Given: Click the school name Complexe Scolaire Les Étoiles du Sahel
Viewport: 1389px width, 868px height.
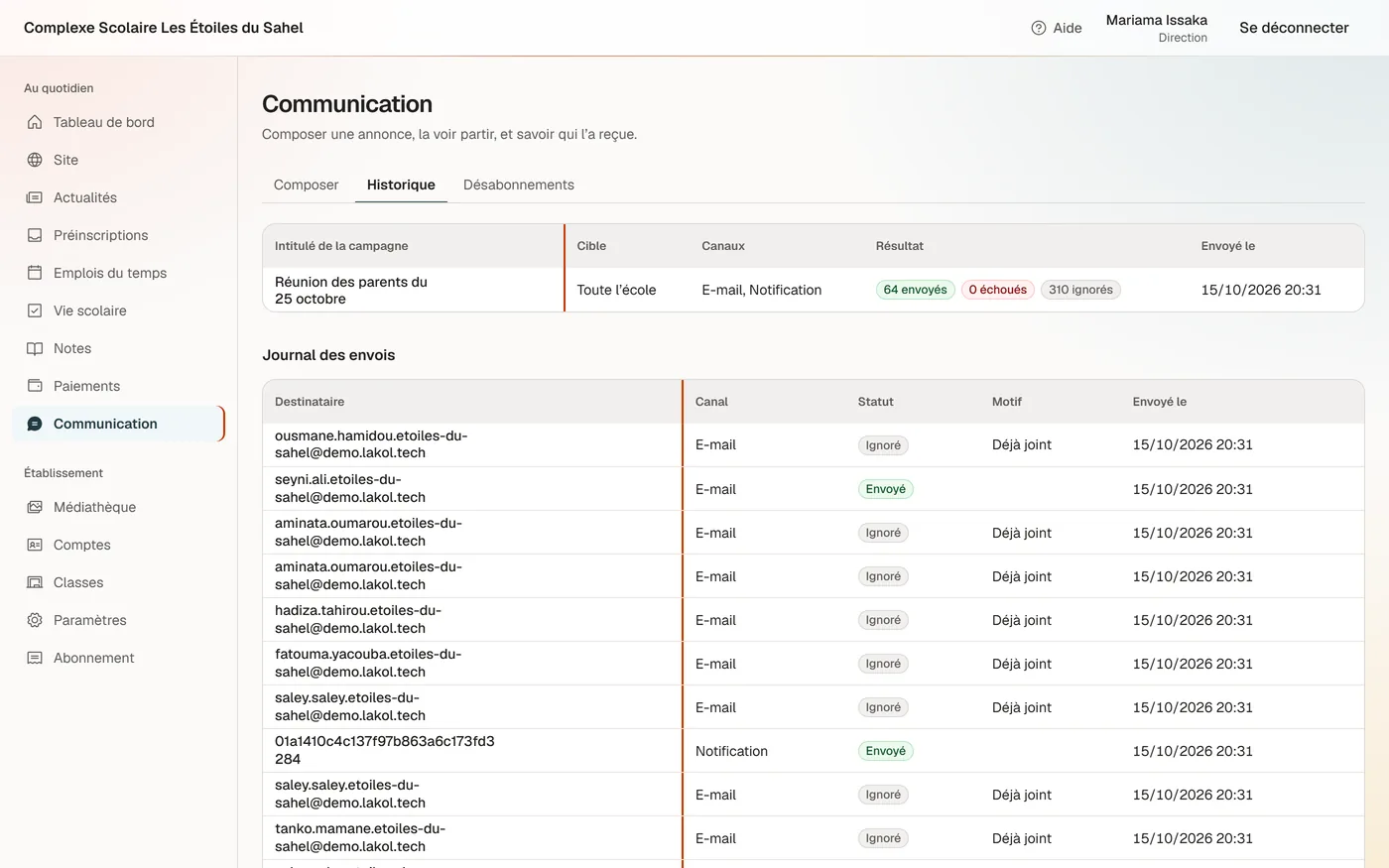Looking at the screenshot, I should pos(164,28).
